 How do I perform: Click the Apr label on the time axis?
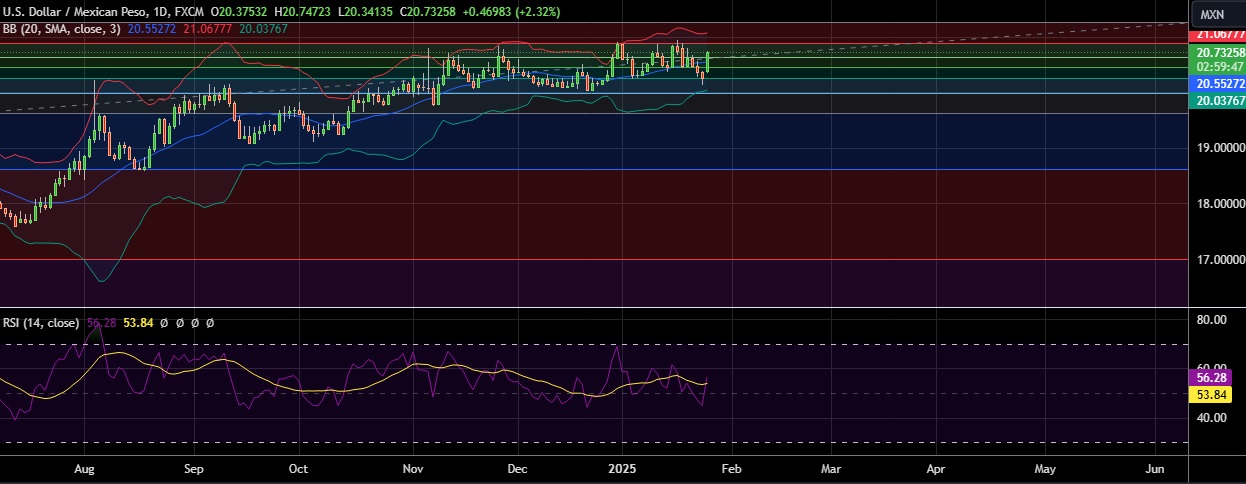click(x=936, y=468)
